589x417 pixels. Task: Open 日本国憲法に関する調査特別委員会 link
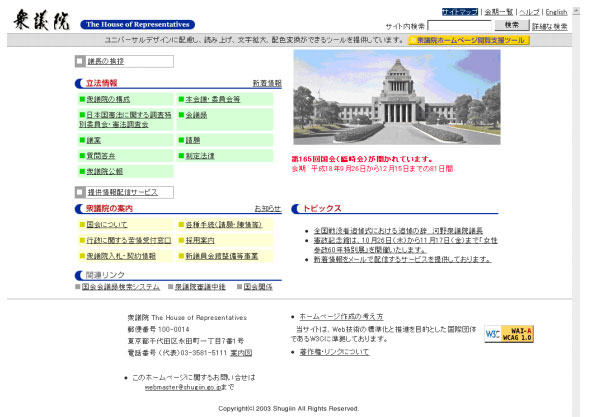tap(125, 119)
